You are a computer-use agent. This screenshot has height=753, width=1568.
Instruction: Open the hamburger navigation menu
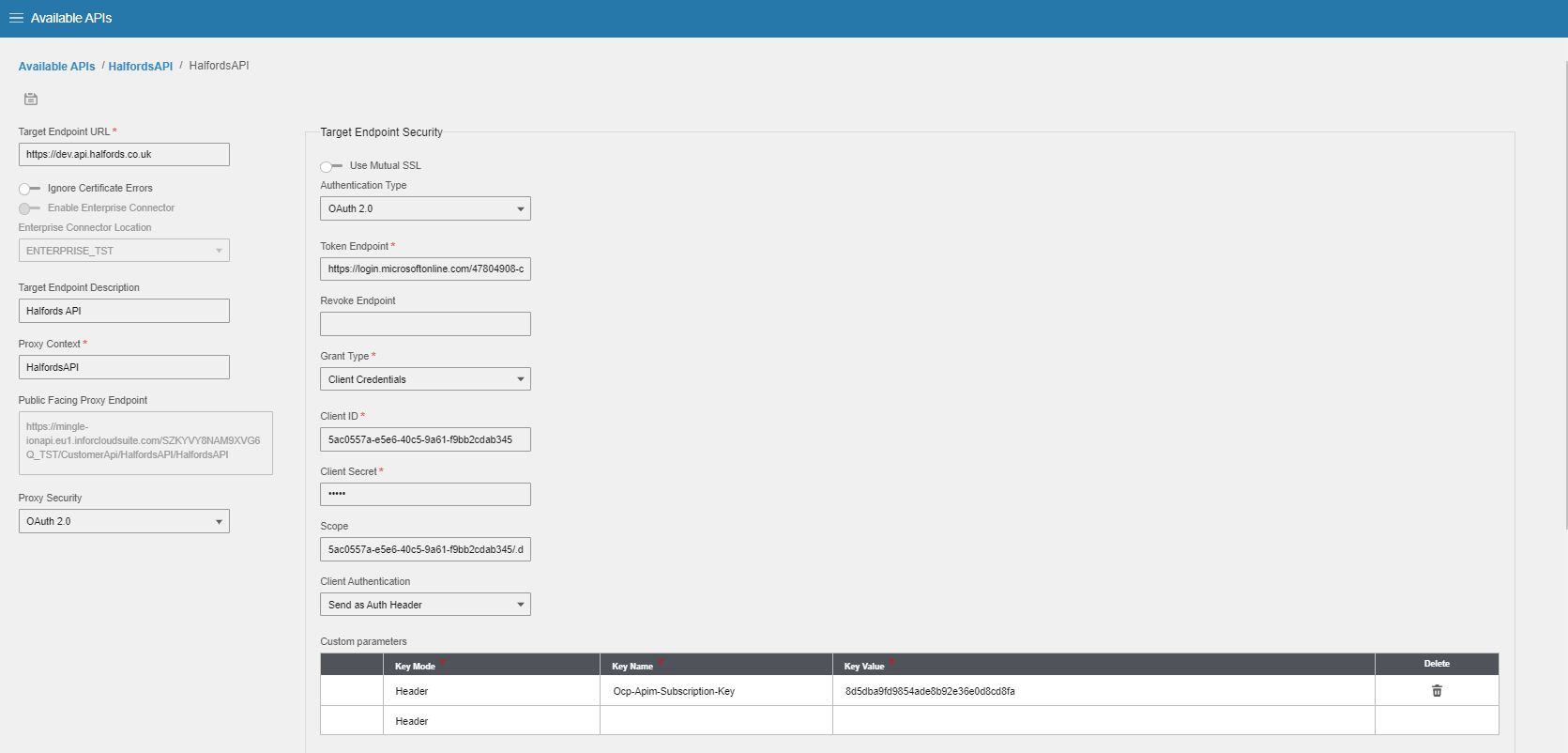tap(16, 18)
